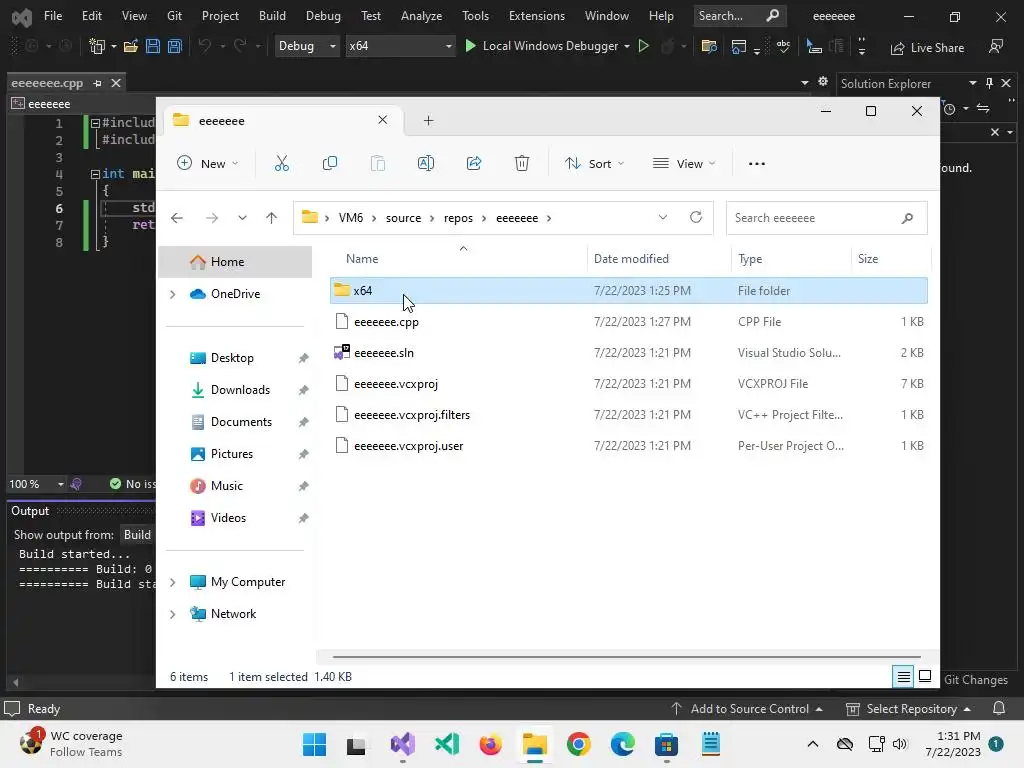Click Live Share in Visual Studio
Viewport: 1024px width, 768px height.
click(x=927, y=48)
